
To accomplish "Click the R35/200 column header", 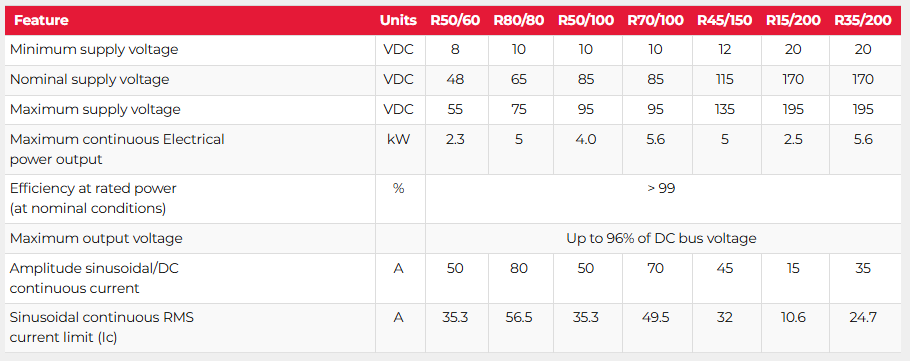I will coord(863,21).
